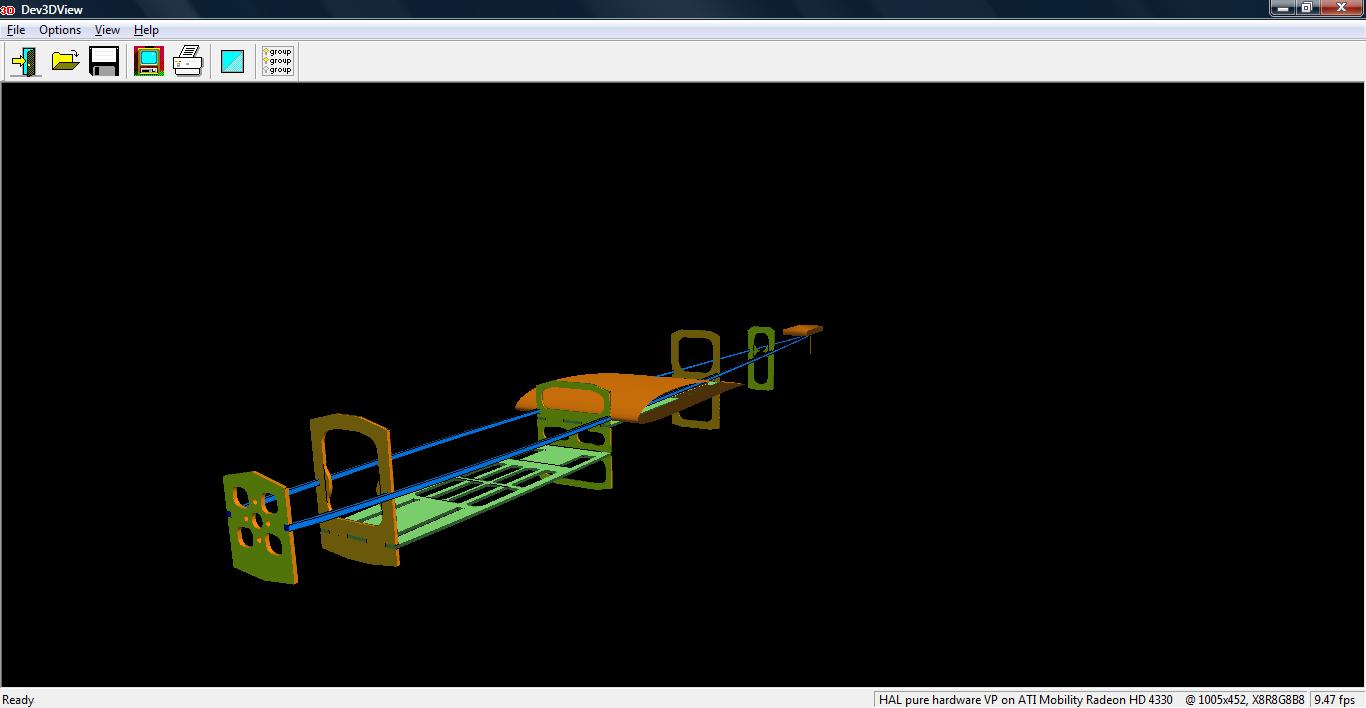
Task: Open the File menu
Action: click(16, 30)
